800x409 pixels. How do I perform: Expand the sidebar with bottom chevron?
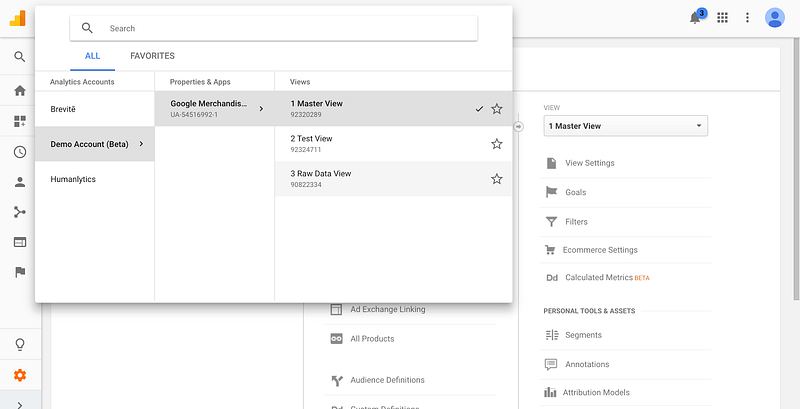[20, 405]
